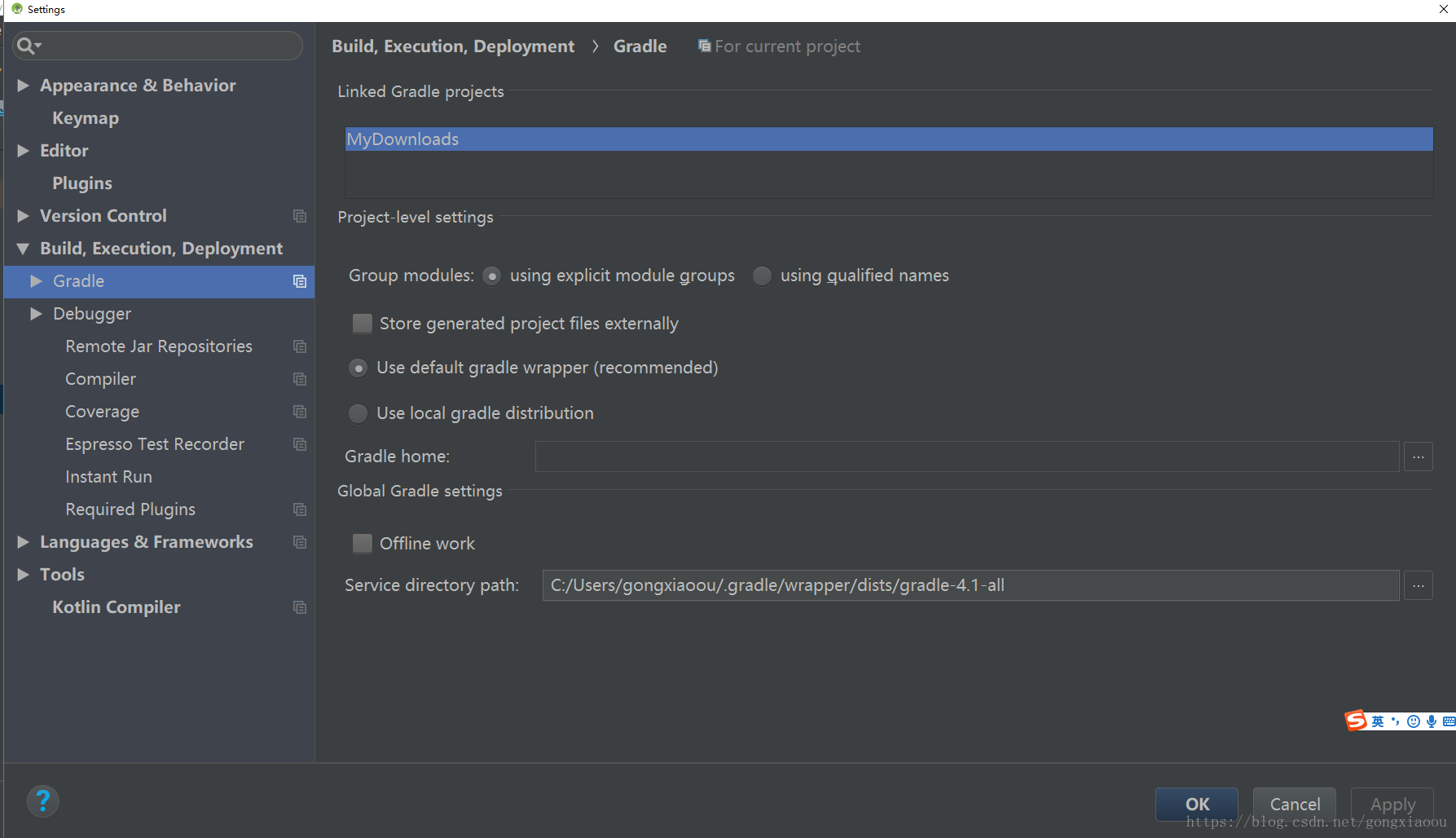The height and width of the screenshot is (838, 1456).
Task: Expand Languages & Frameworks arrow
Action: click(24, 542)
